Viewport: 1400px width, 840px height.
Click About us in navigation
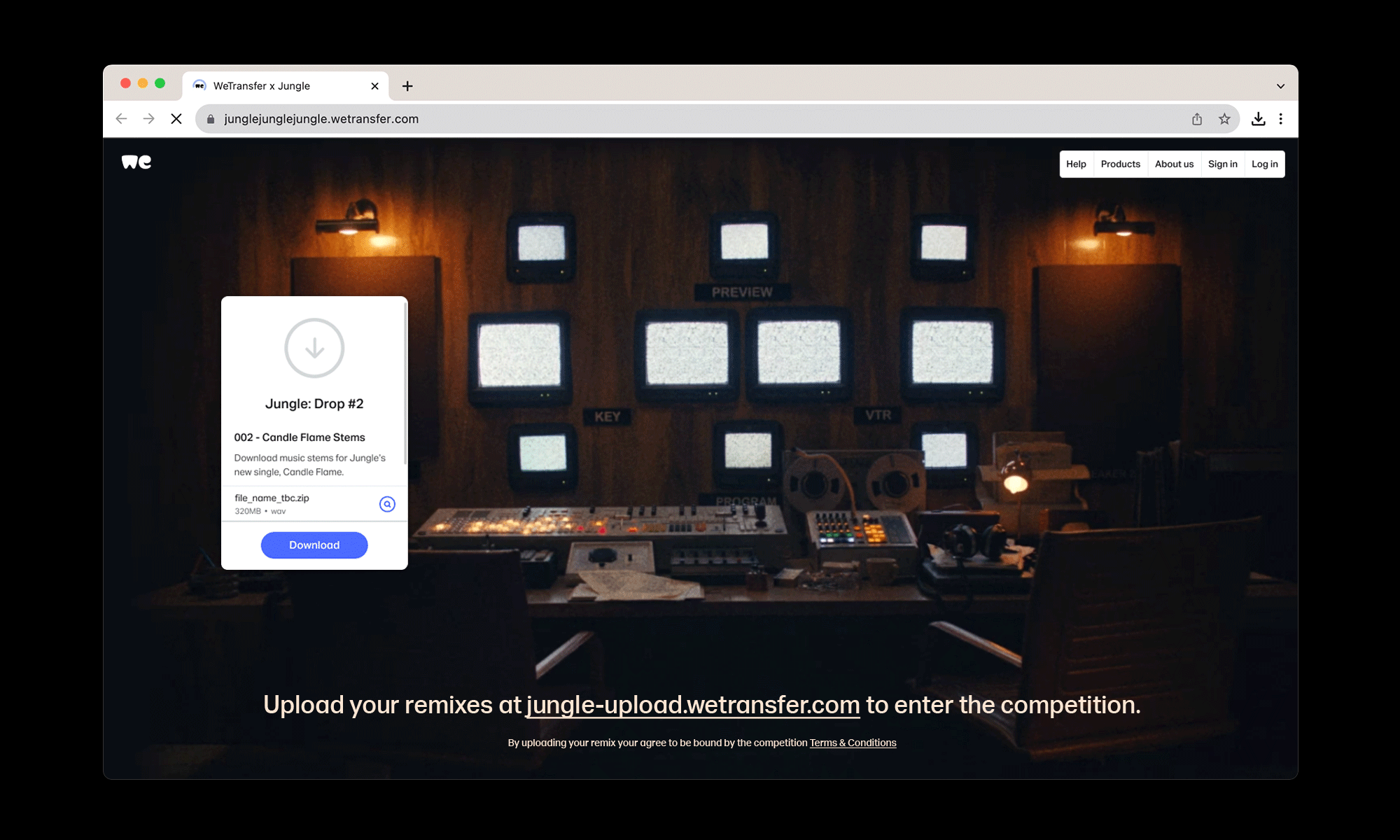pos(1174,164)
